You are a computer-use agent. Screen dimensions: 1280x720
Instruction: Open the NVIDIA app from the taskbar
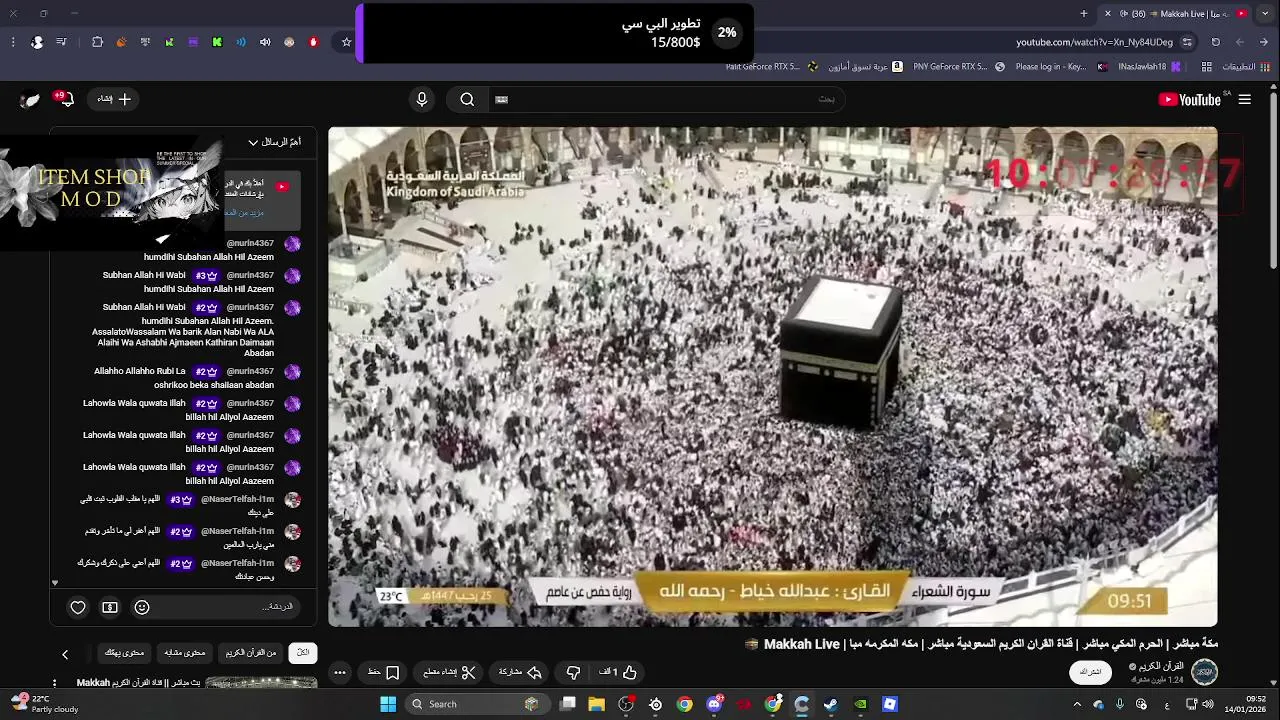coord(860,704)
